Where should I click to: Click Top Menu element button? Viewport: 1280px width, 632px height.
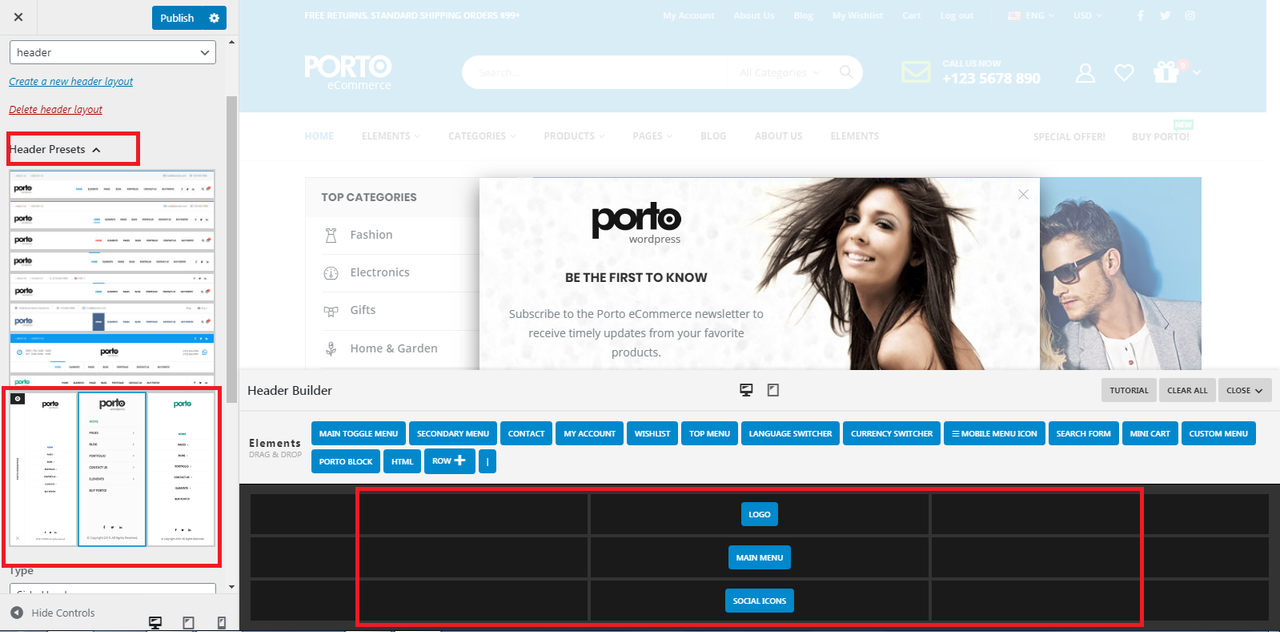(x=710, y=433)
